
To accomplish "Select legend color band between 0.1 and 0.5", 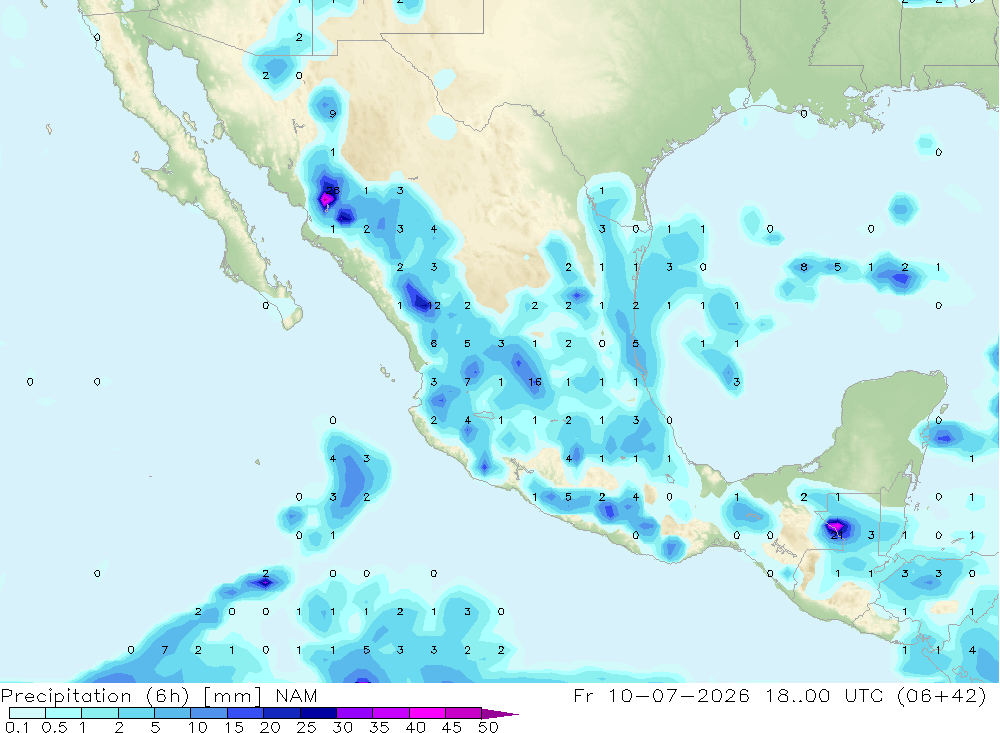I will click(27, 713).
